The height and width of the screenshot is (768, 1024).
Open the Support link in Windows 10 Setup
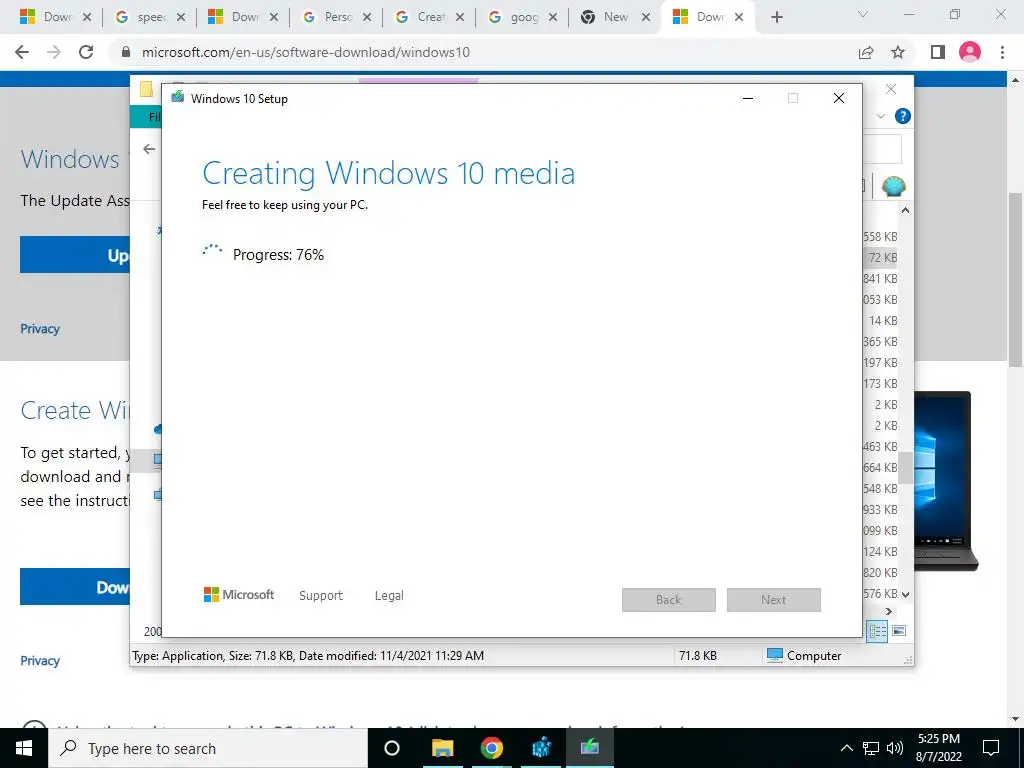click(x=321, y=596)
